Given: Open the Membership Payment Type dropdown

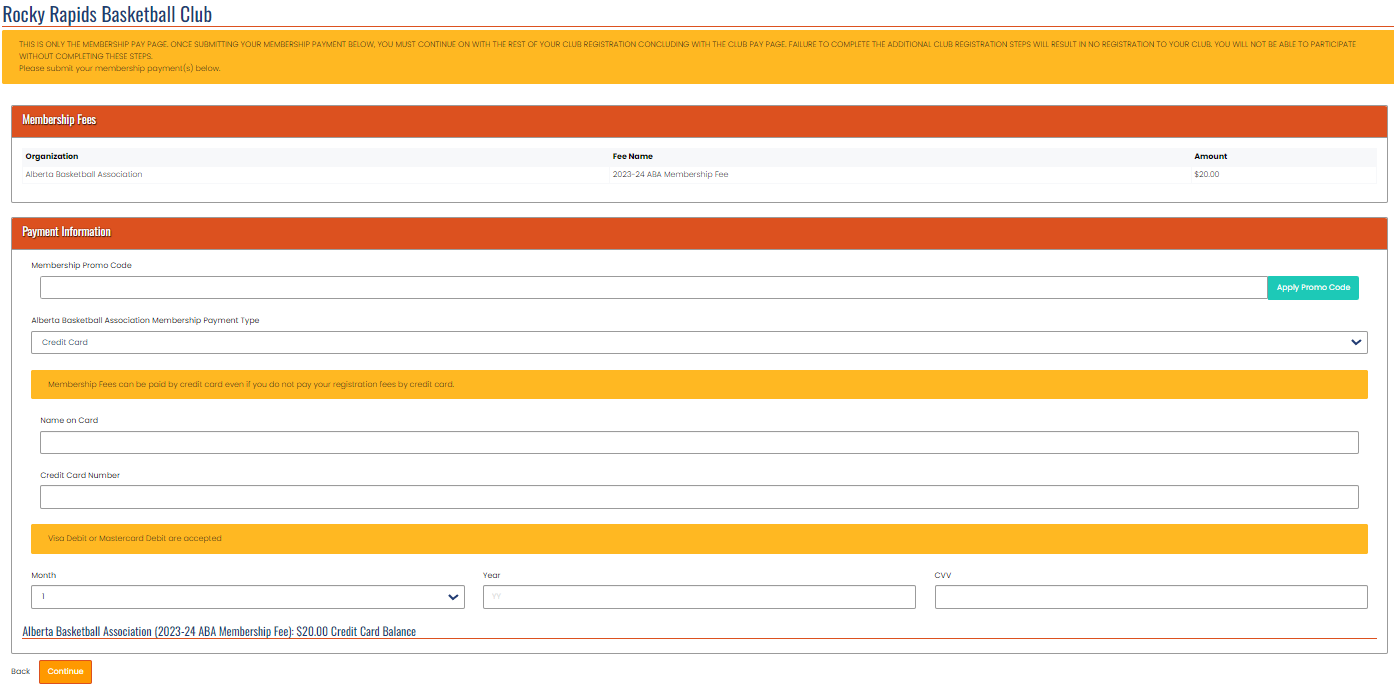Looking at the screenshot, I should coord(699,342).
